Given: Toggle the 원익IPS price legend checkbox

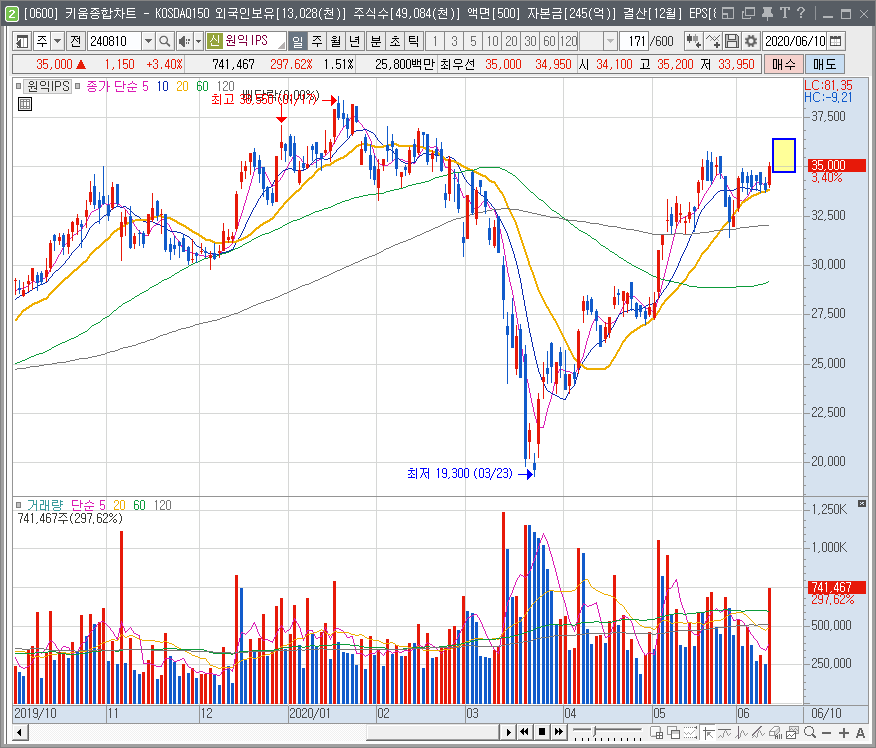Looking at the screenshot, I should 18,86.
